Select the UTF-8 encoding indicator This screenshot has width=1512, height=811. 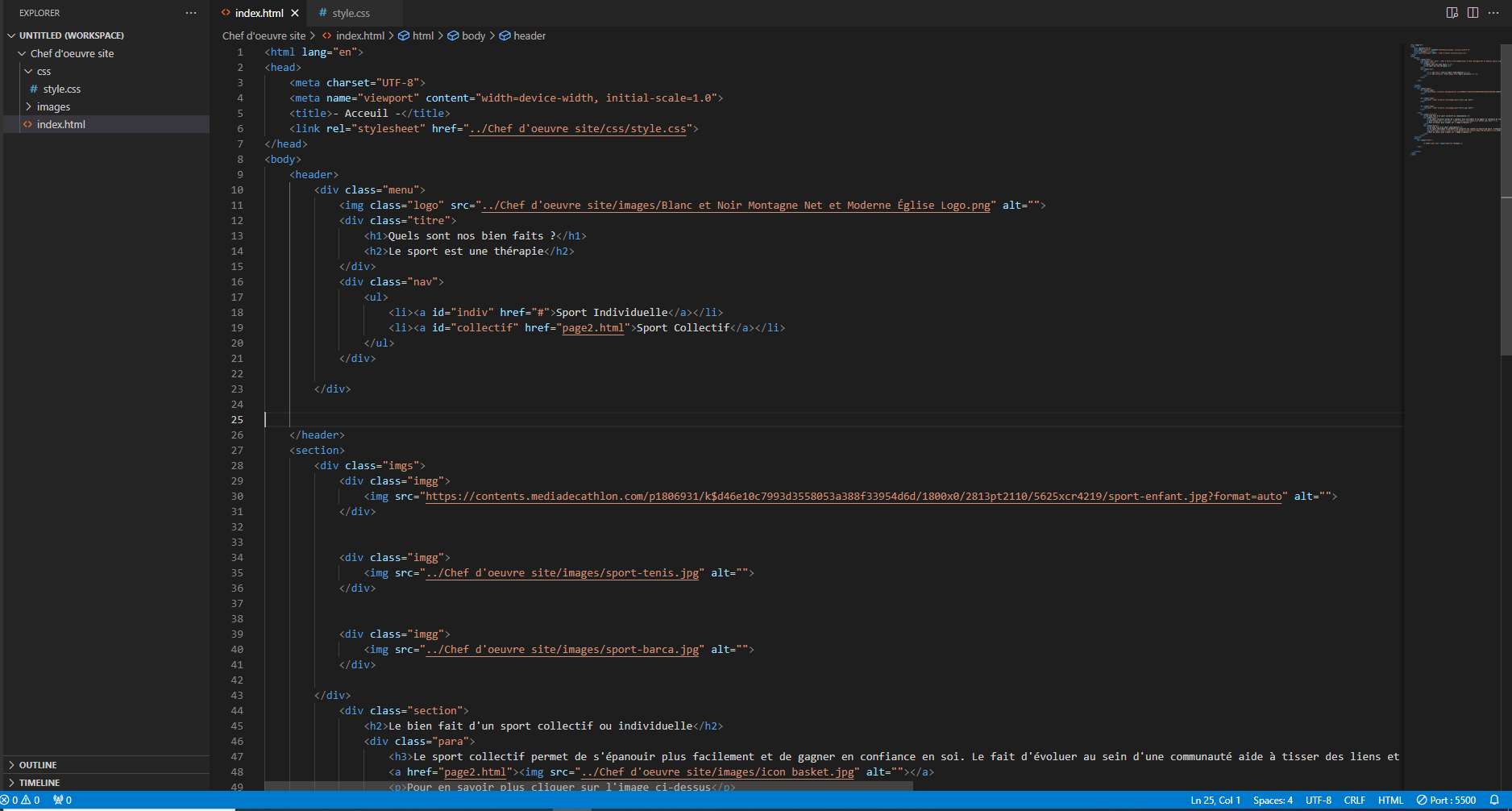point(1319,800)
